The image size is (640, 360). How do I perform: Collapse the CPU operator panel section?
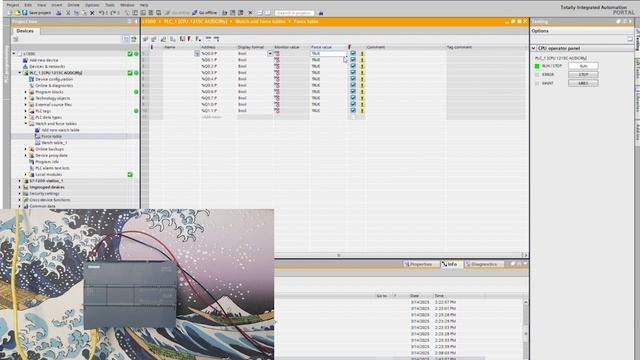coord(533,48)
